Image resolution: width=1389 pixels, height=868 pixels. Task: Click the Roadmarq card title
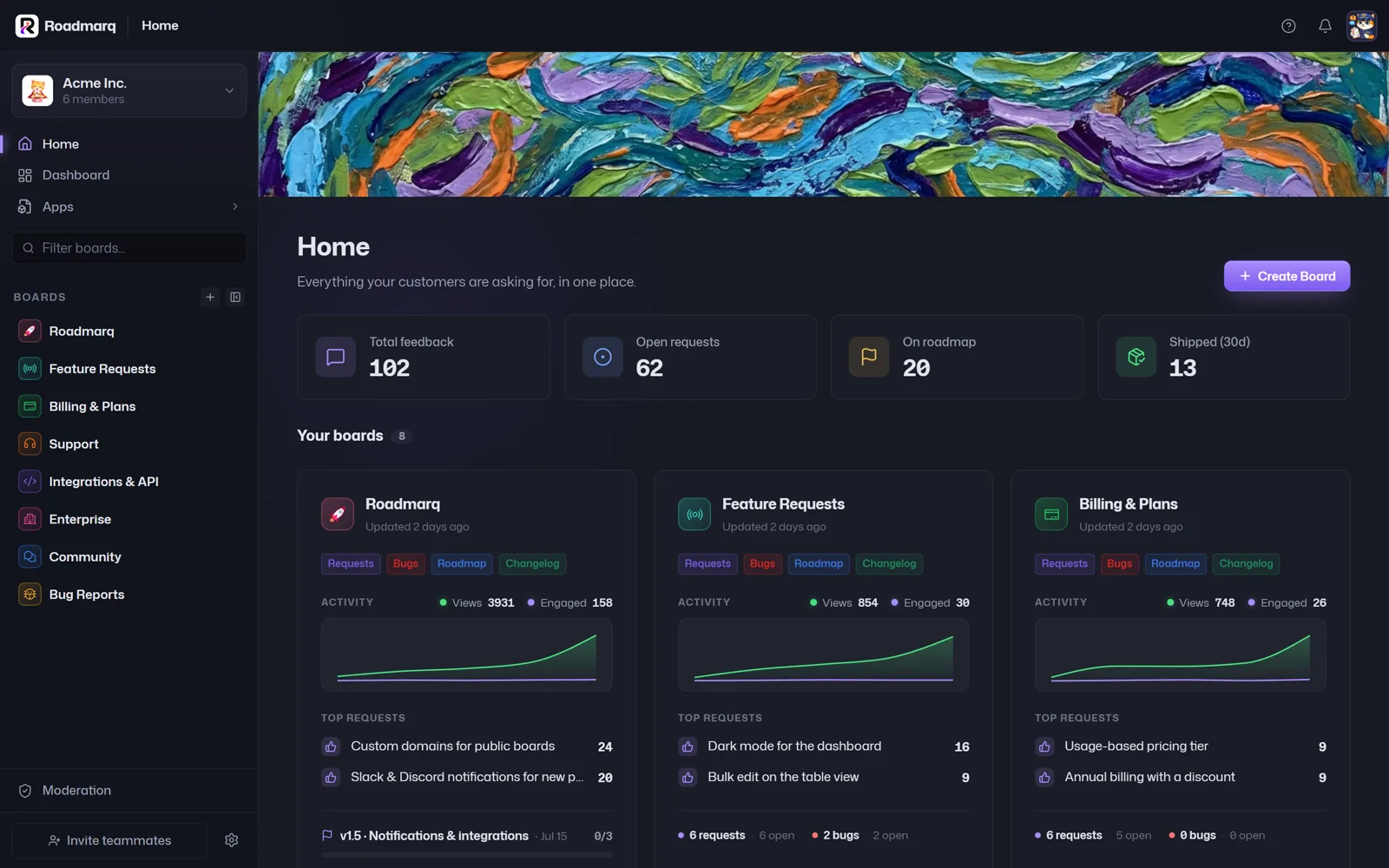click(x=403, y=504)
